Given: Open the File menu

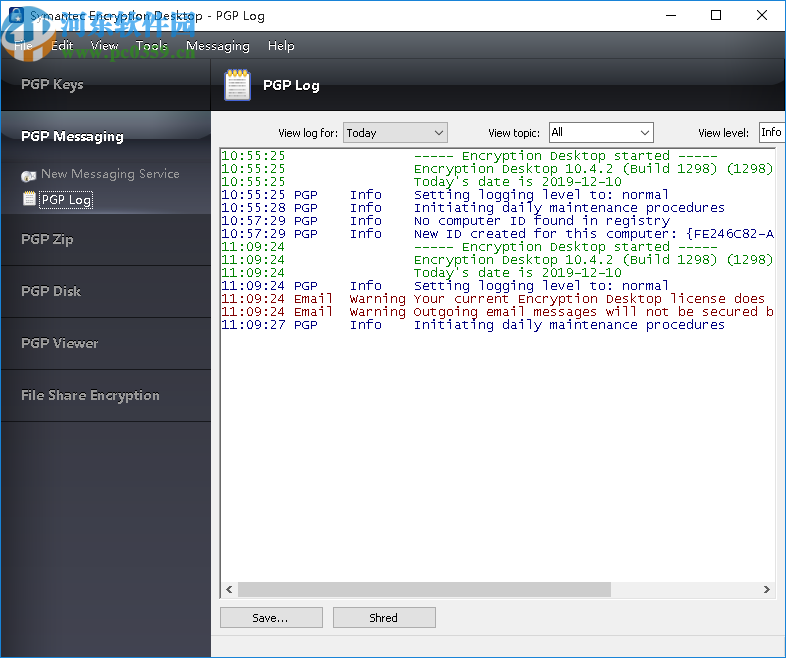Looking at the screenshot, I should [23, 46].
